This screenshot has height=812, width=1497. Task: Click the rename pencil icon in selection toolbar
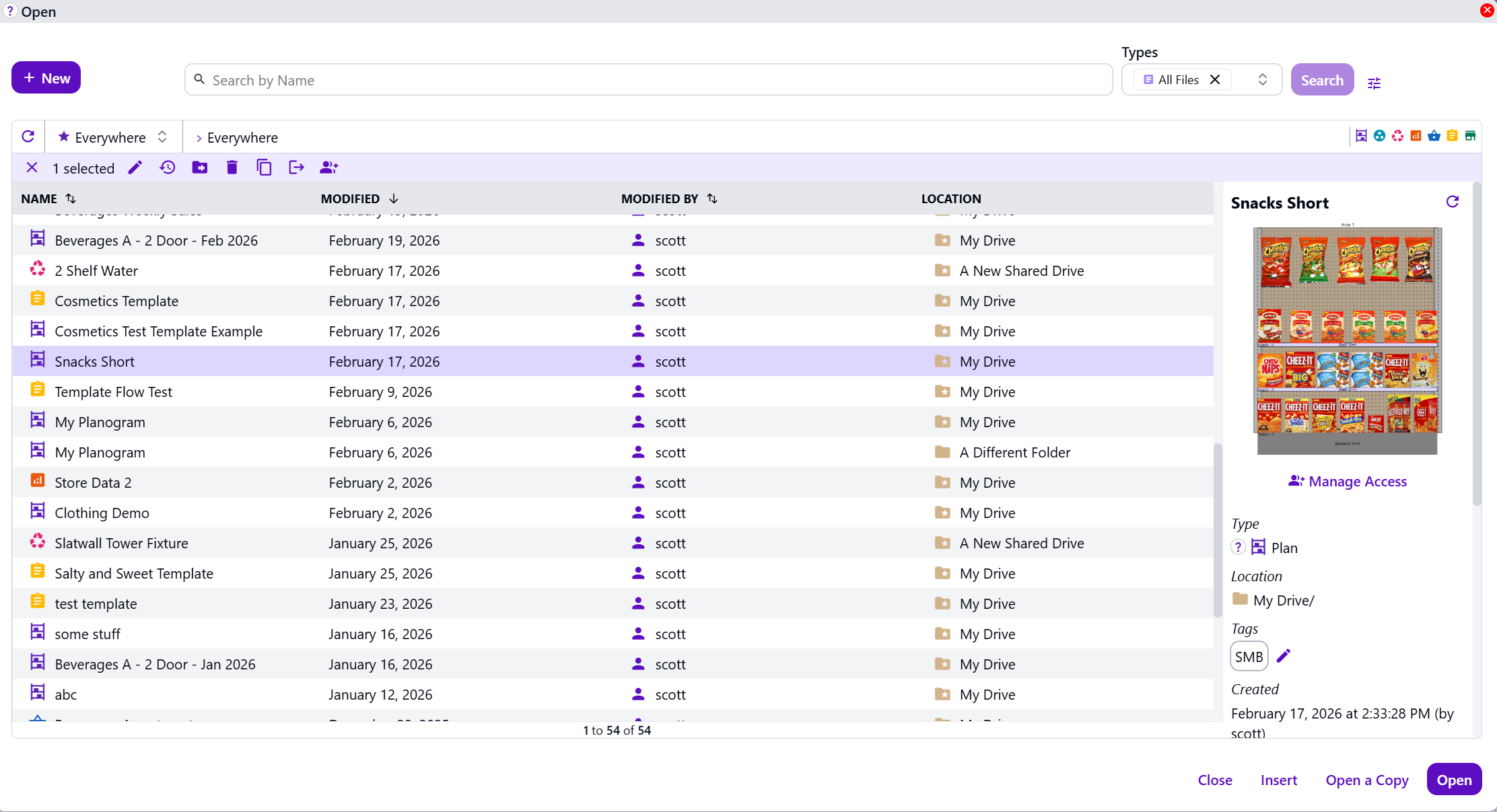point(135,168)
